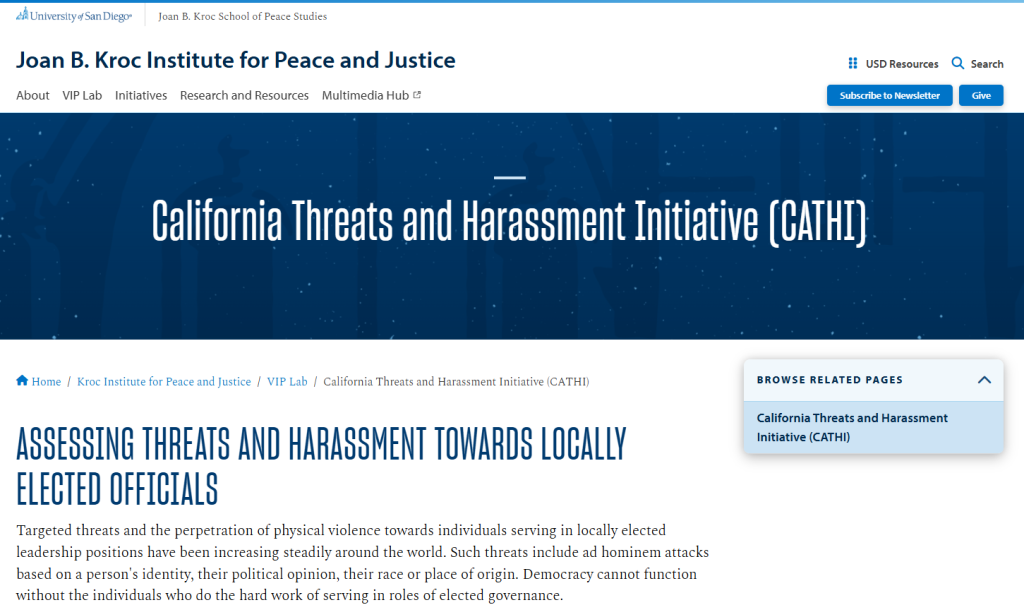Click the Home house icon in breadcrumb

(x=22, y=381)
